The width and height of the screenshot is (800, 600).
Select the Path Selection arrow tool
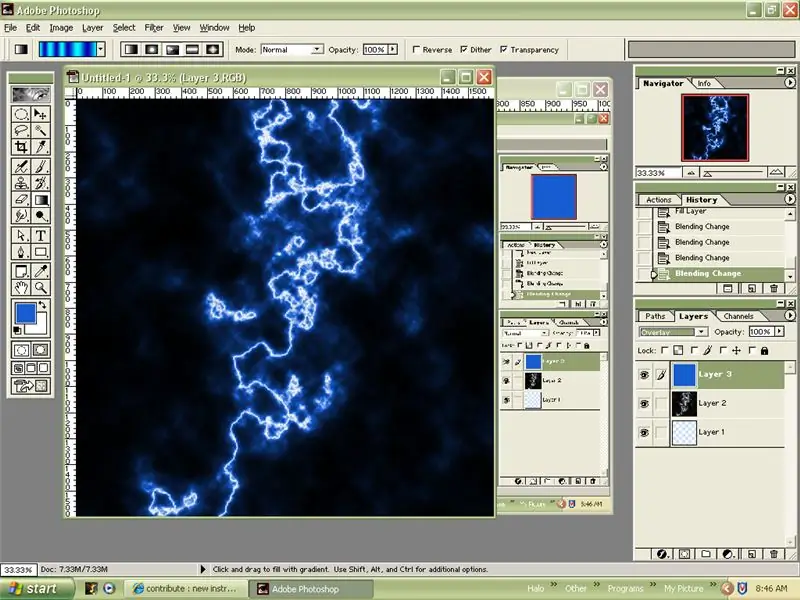[21, 235]
